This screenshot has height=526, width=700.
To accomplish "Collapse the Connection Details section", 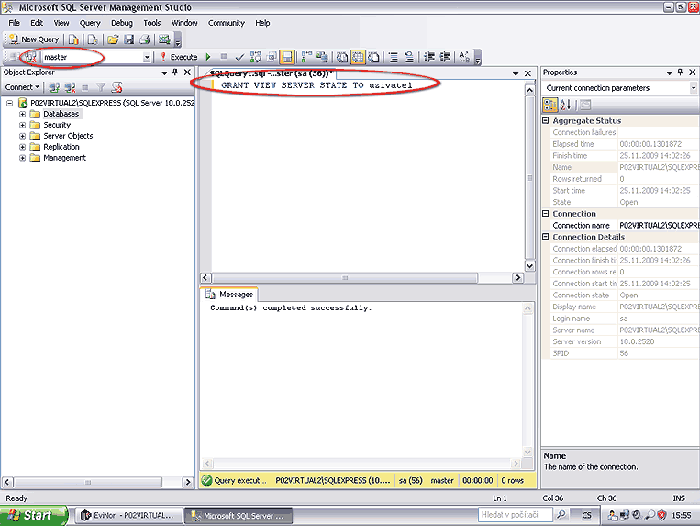I will point(546,237).
